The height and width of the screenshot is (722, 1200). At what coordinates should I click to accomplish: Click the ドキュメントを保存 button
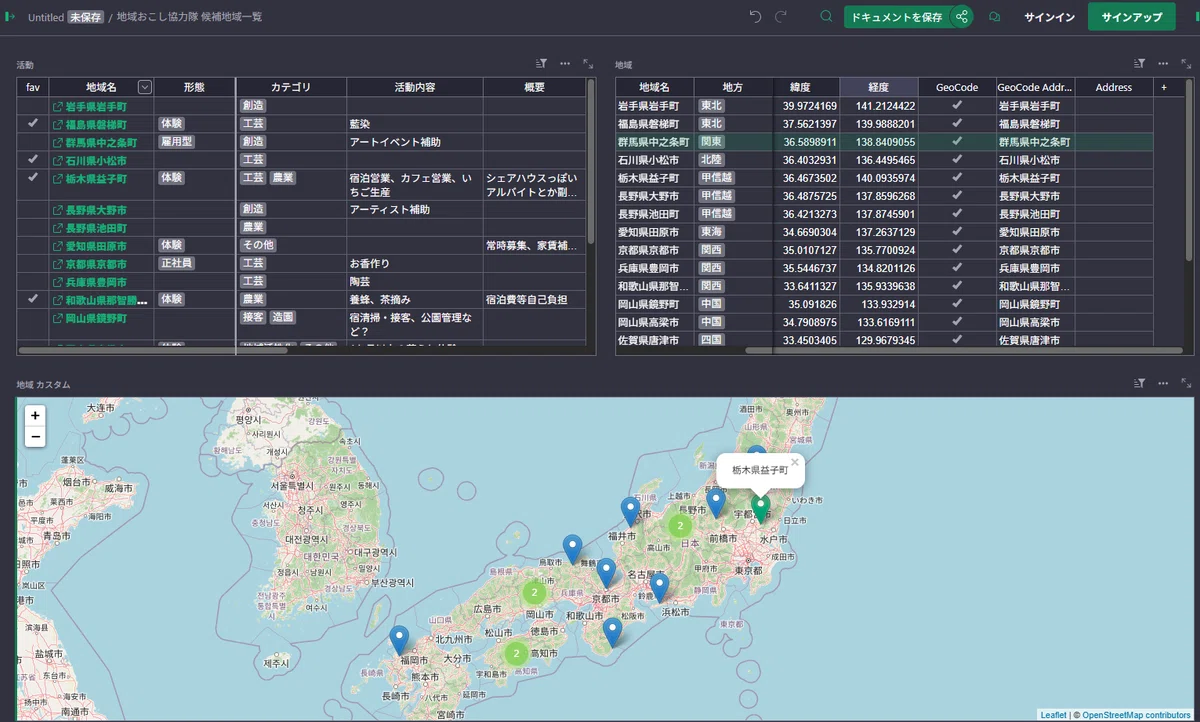896,17
